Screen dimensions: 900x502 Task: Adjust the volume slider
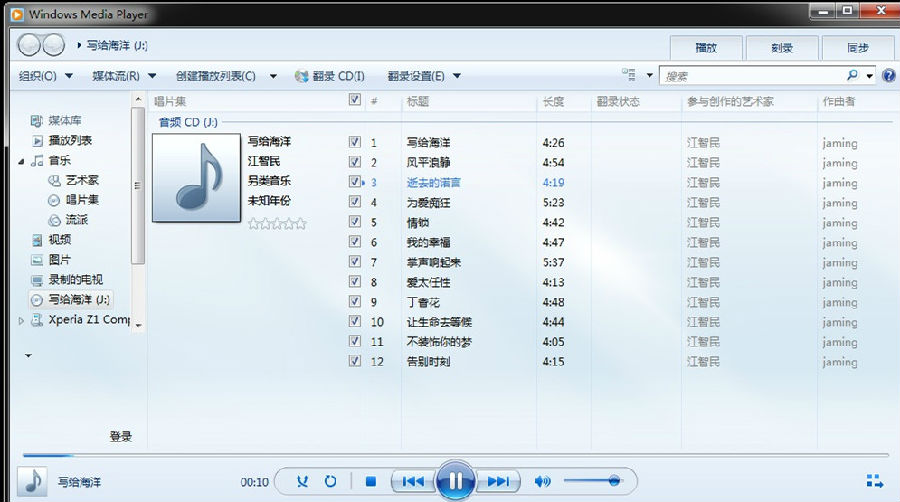593,481
